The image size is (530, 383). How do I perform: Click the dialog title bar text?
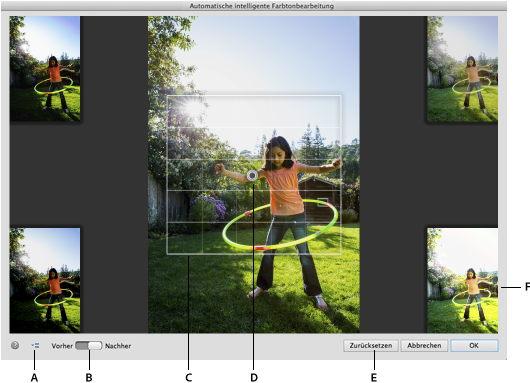click(x=262, y=6)
